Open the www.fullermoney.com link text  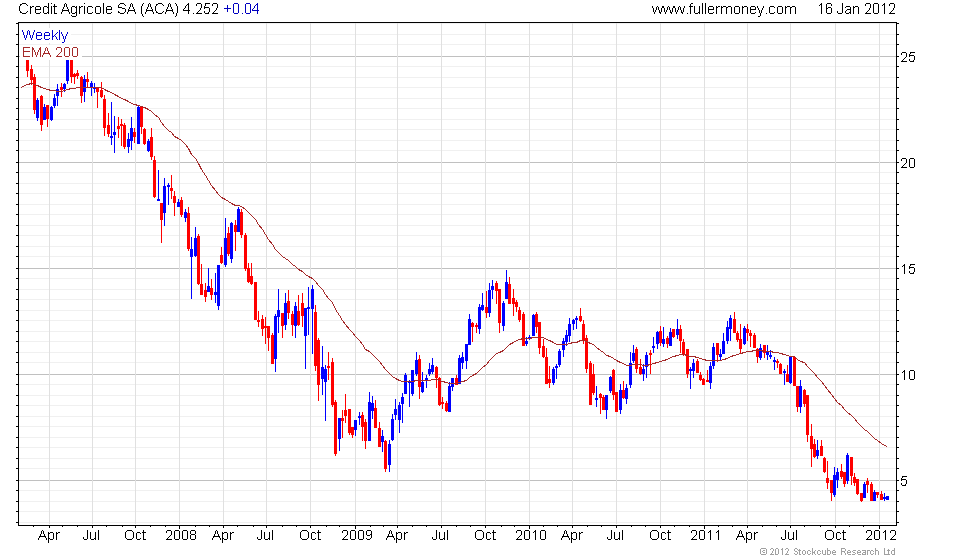tap(724, 9)
